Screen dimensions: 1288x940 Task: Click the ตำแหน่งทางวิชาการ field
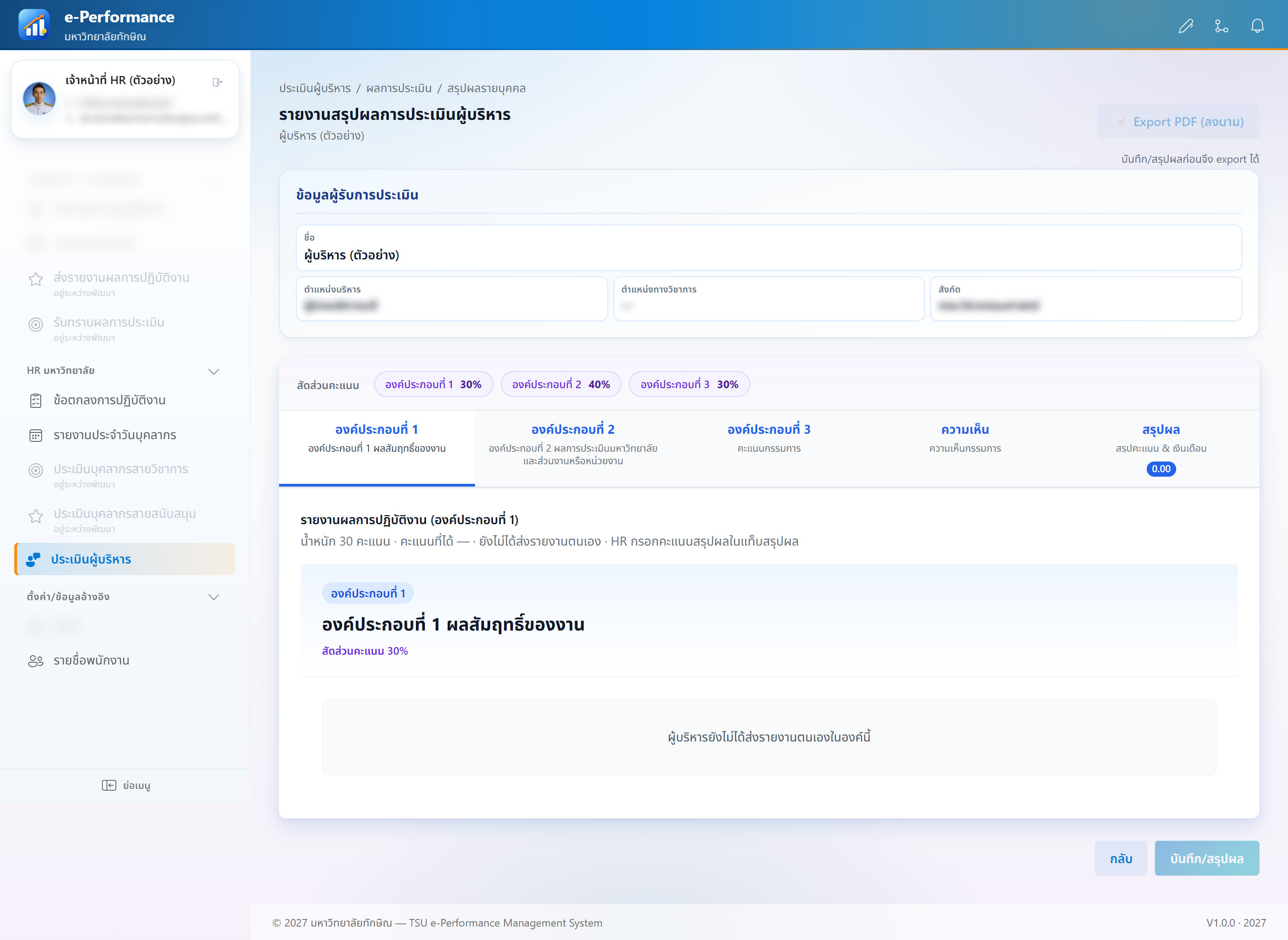[769, 299]
